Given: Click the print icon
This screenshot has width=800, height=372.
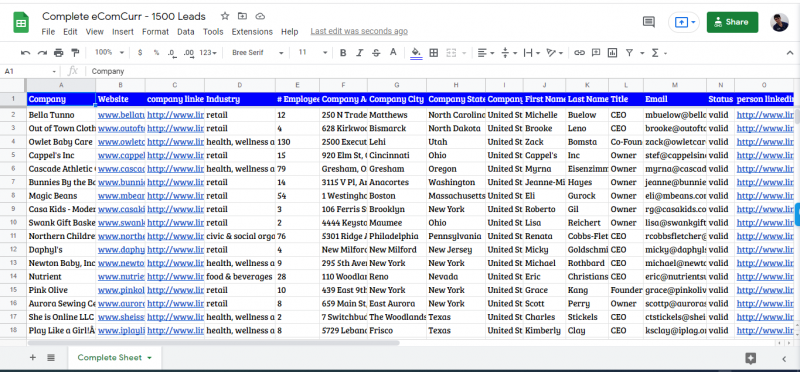Looking at the screenshot, I should click(x=59, y=53).
